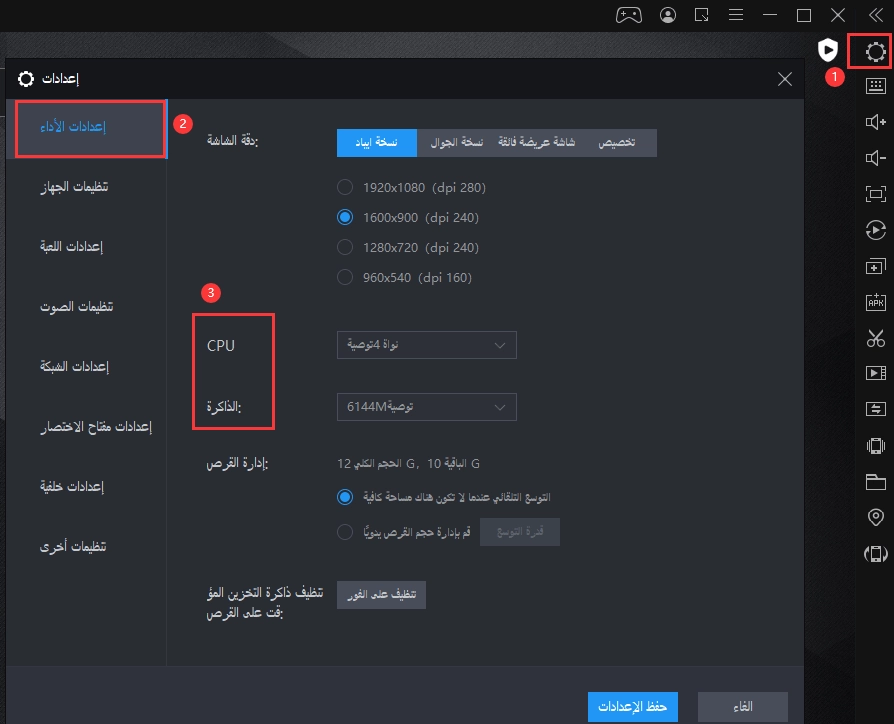Open the user account icon
Image resolution: width=894 pixels, height=724 pixels.
[x=668, y=15]
